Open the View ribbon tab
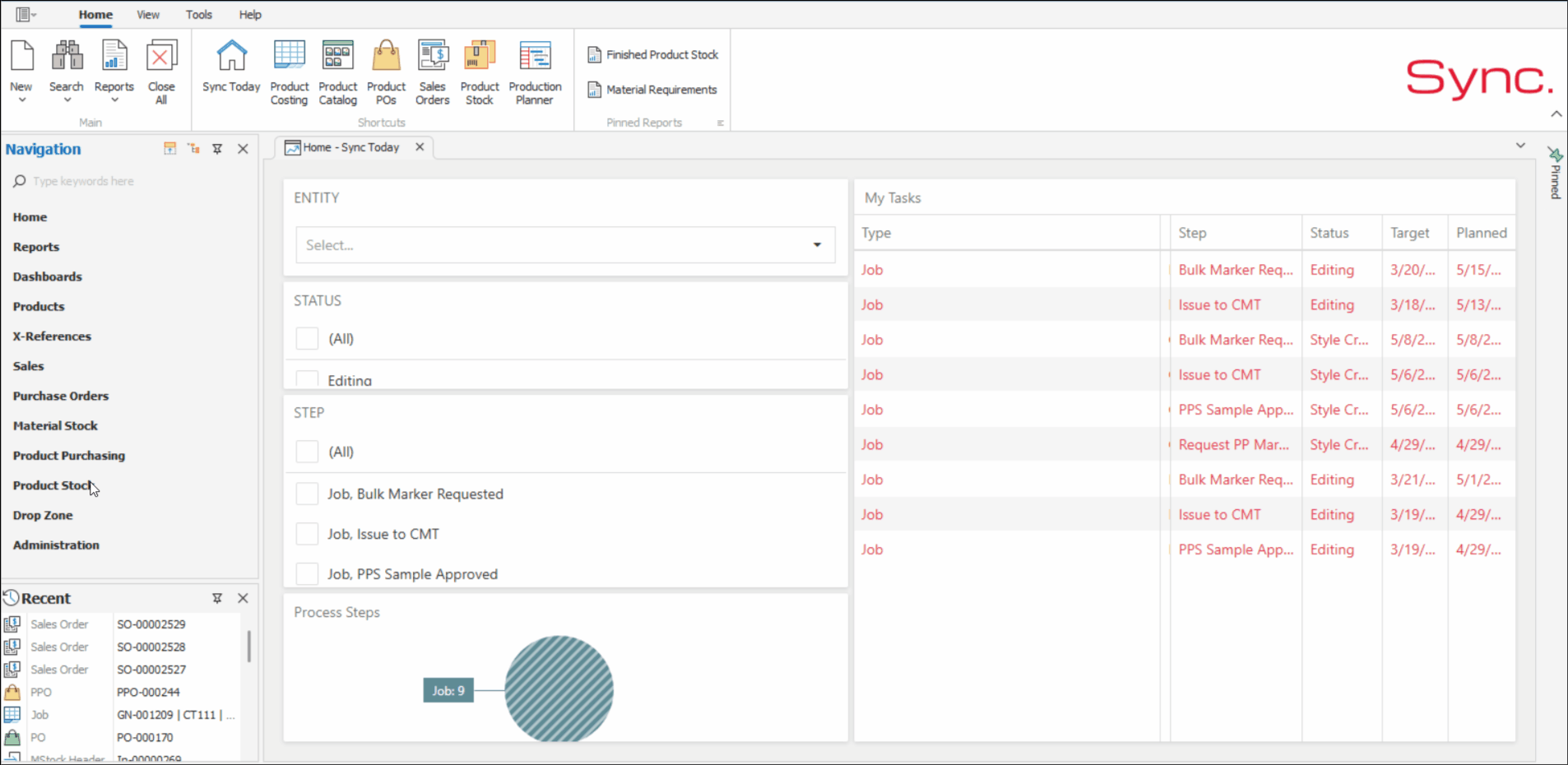 pos(148,15)
